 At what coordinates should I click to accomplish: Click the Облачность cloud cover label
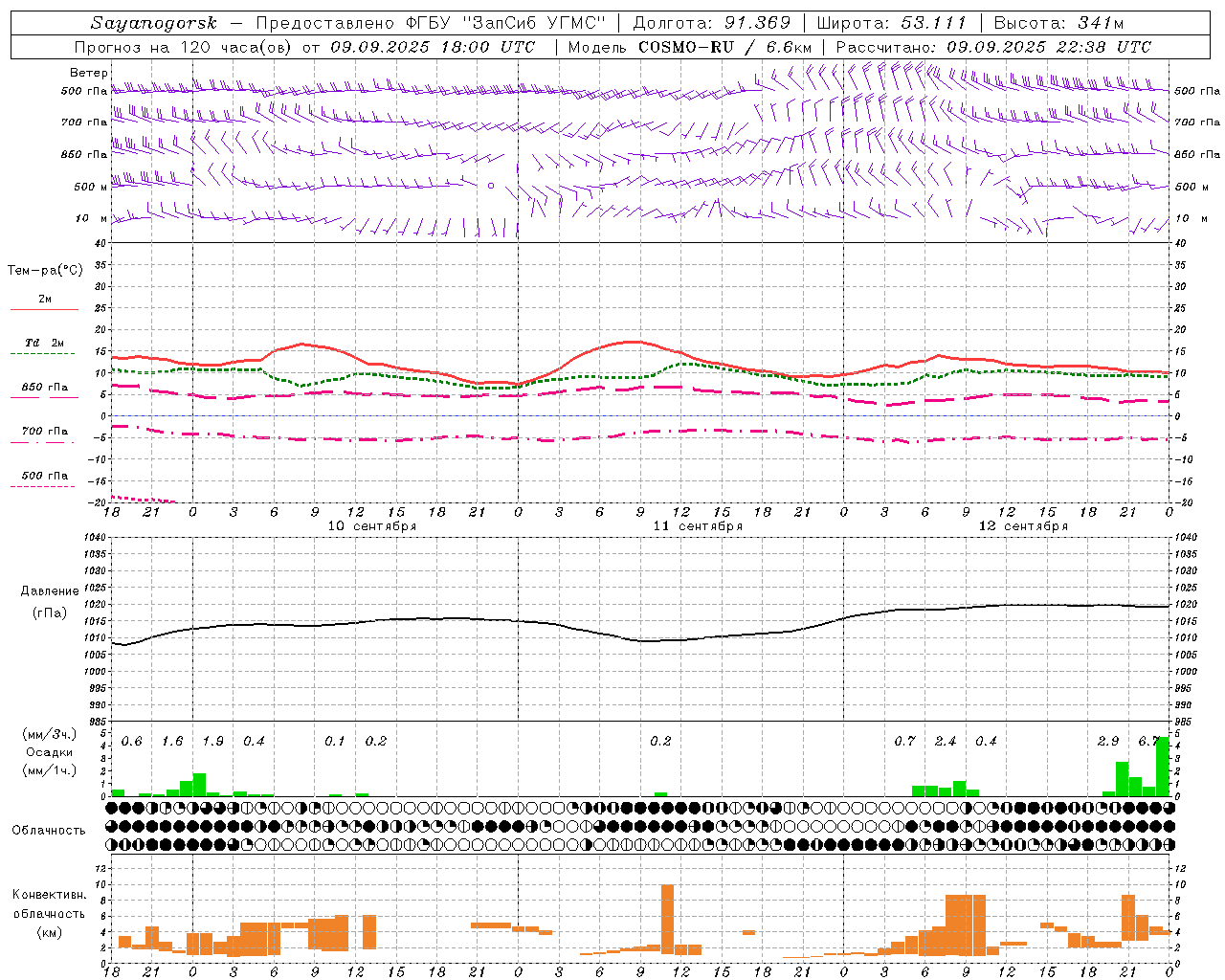tap(49, 830)
